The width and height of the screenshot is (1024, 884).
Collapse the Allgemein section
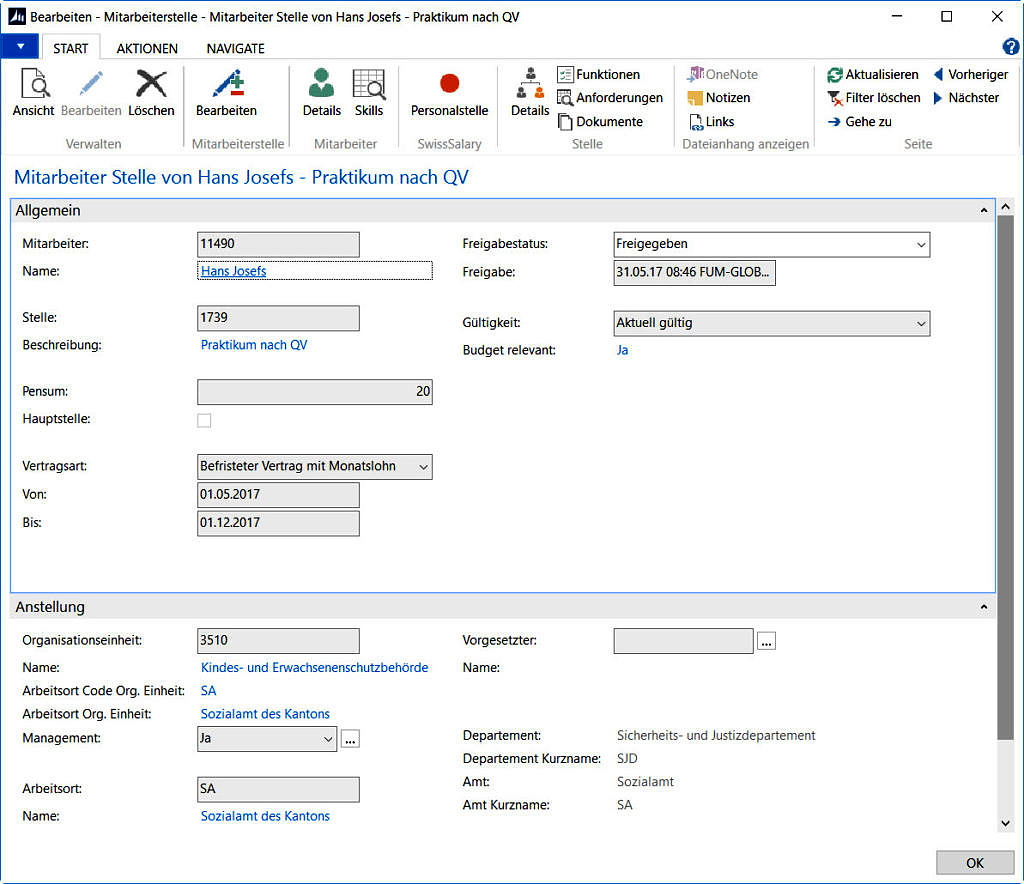pos(984,210)
